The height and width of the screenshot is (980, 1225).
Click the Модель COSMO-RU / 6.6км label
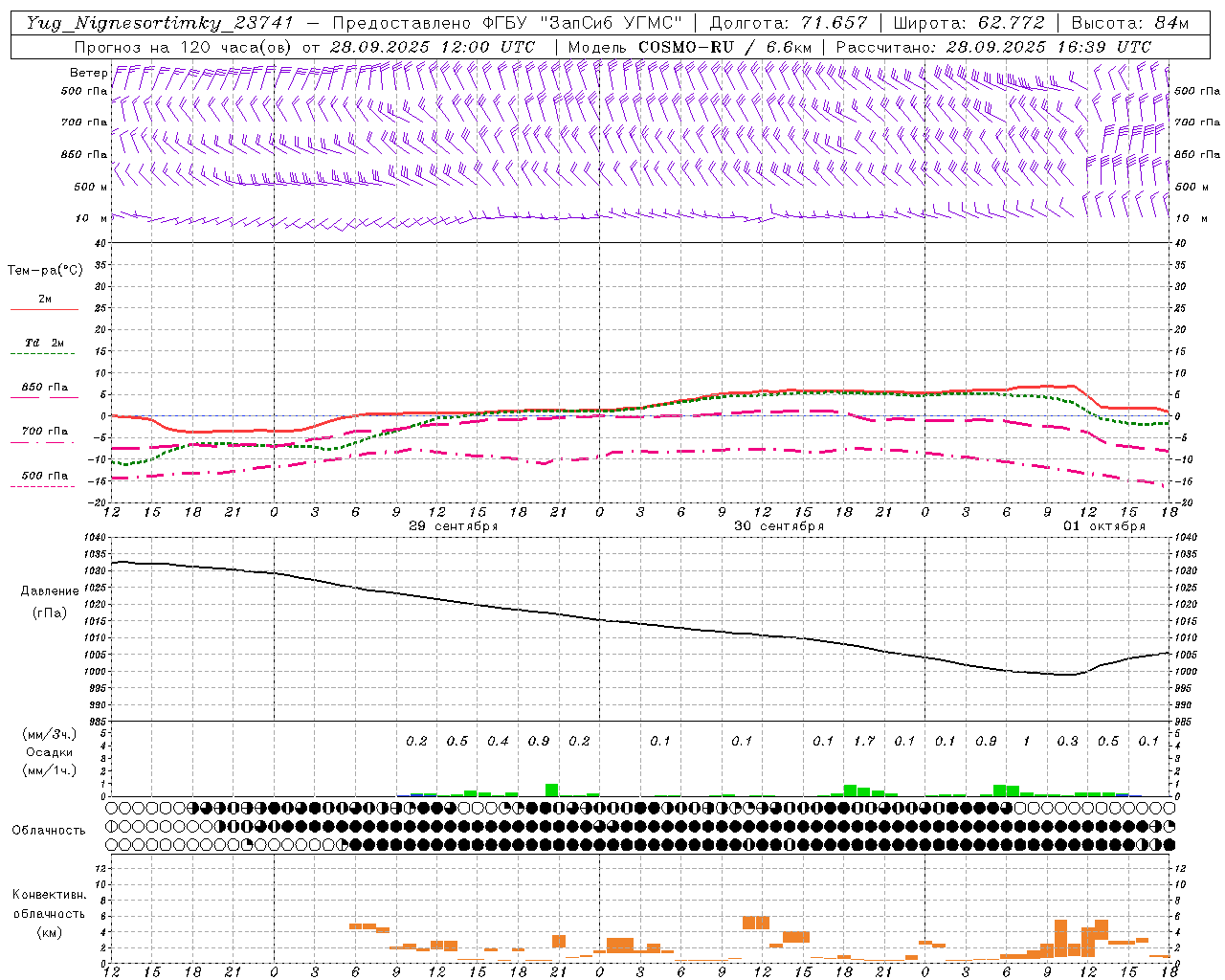pos(690,47)
